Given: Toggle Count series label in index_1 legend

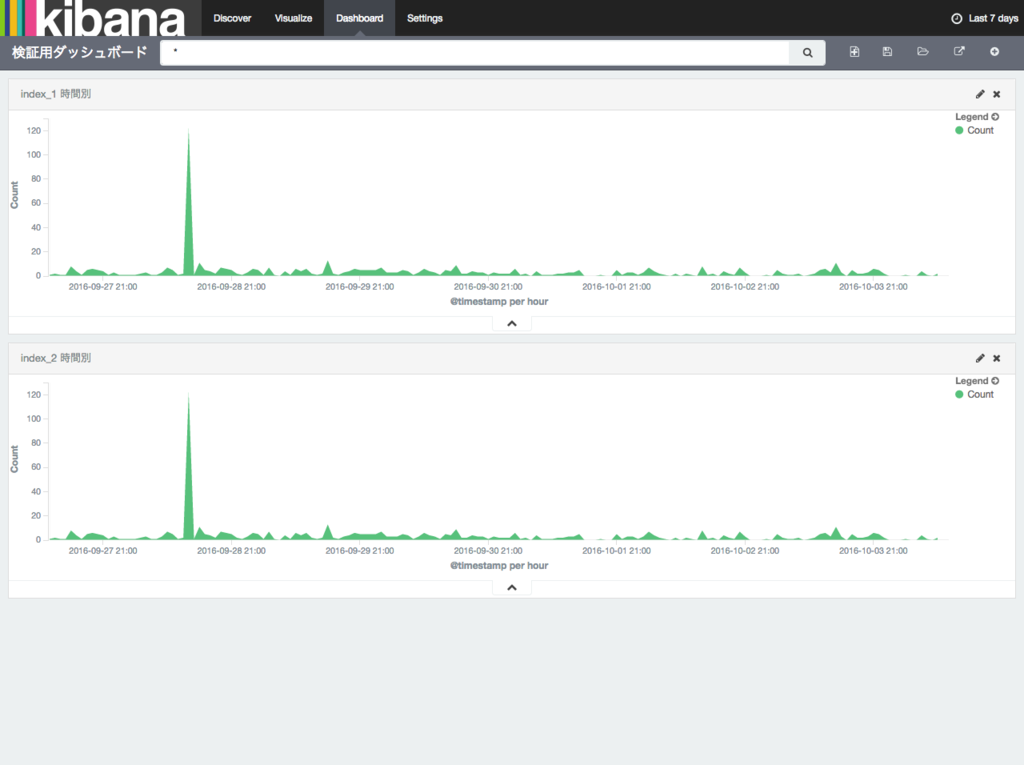Looking at the screenshot, I should (x=980, y=130).
